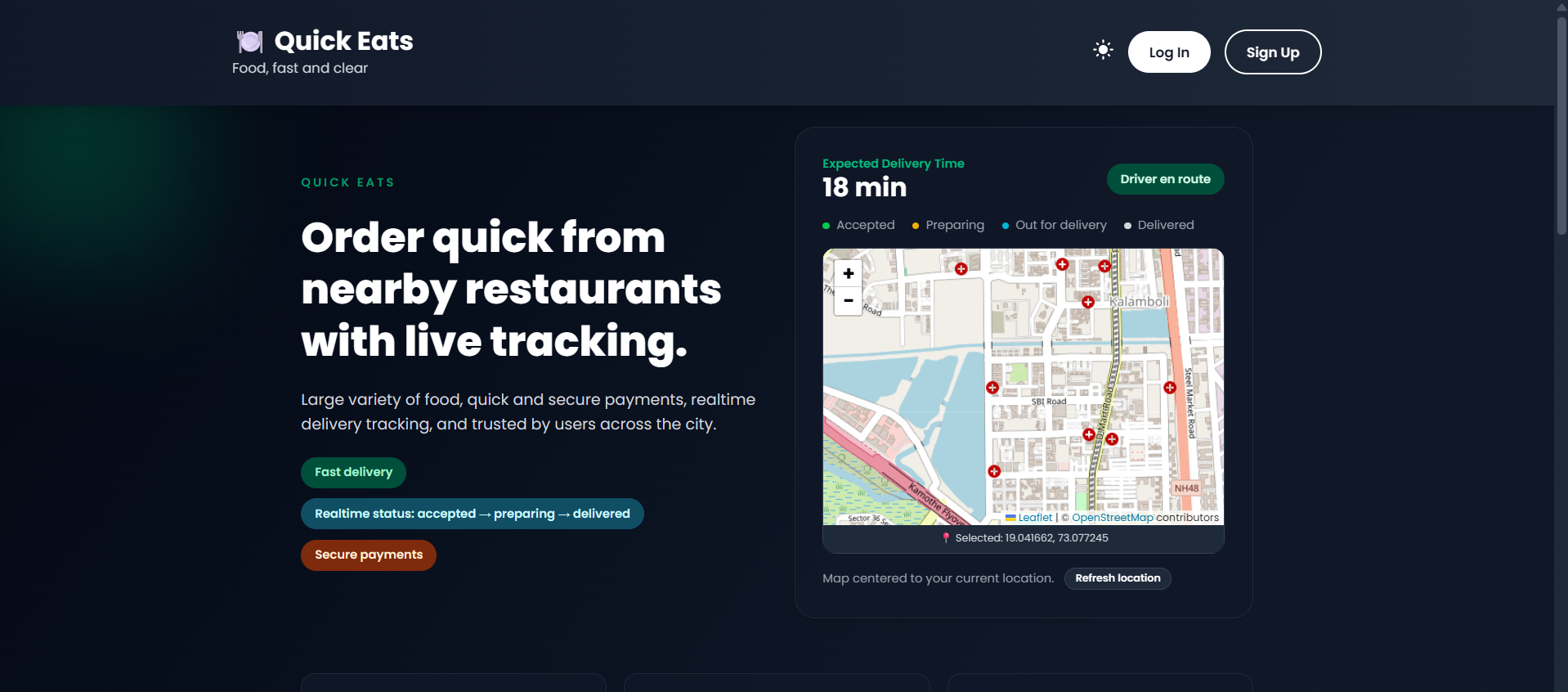Image resolution: width=1568 pixels, height=692 pixels.
Task: Select the top-left restaurant marker on map
Action: 961,269
